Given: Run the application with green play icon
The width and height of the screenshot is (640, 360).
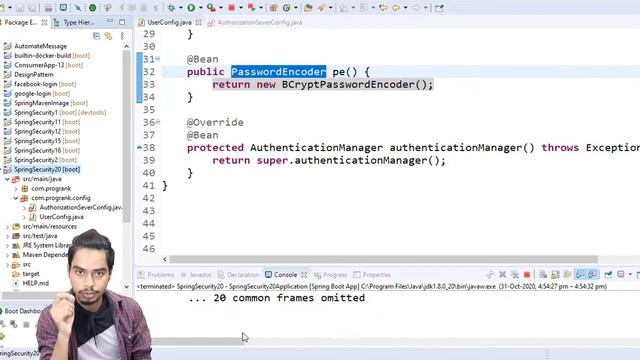Looking at the screenshot, I should [x=191, y=8].
